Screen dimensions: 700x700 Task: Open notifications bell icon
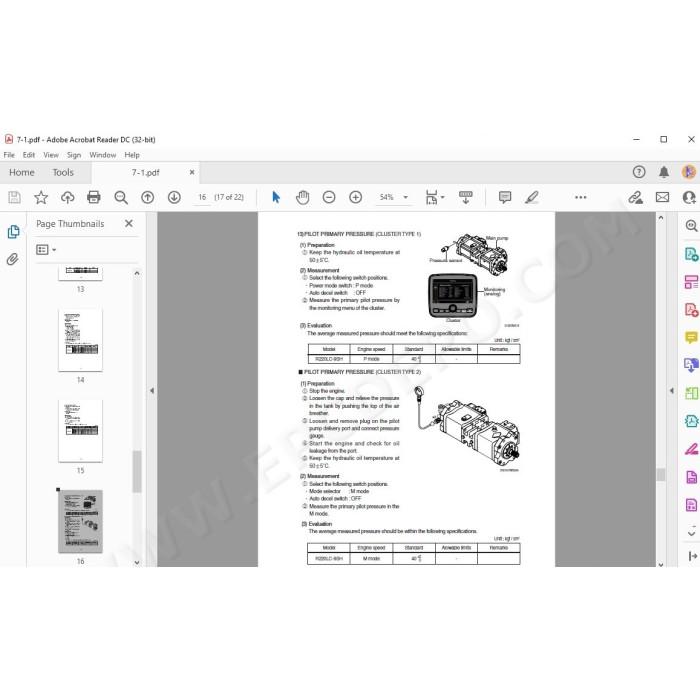664,172
